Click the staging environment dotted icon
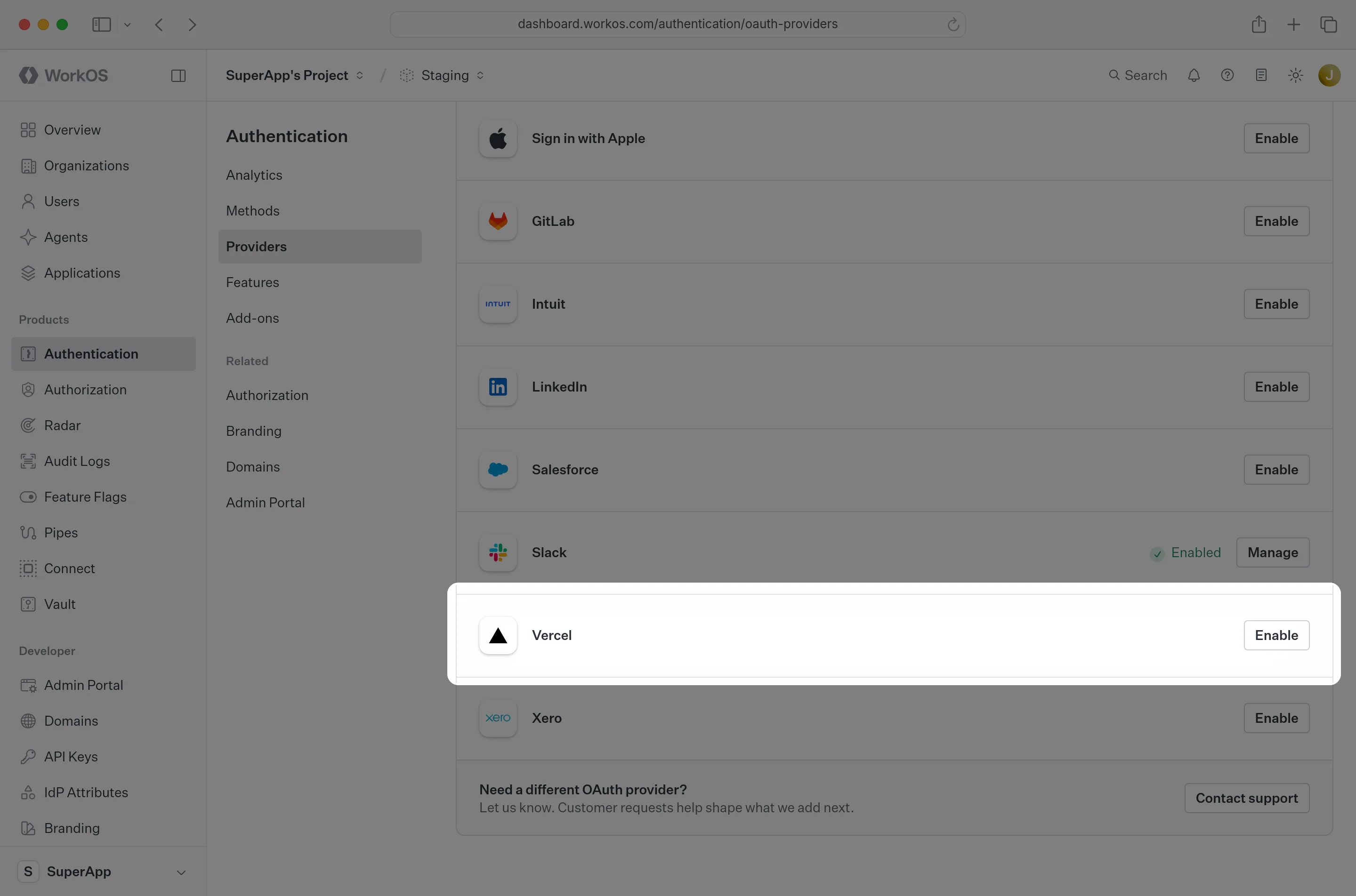Image resolution: width=1356 pixels, height=896 pixels. [406, 75]
